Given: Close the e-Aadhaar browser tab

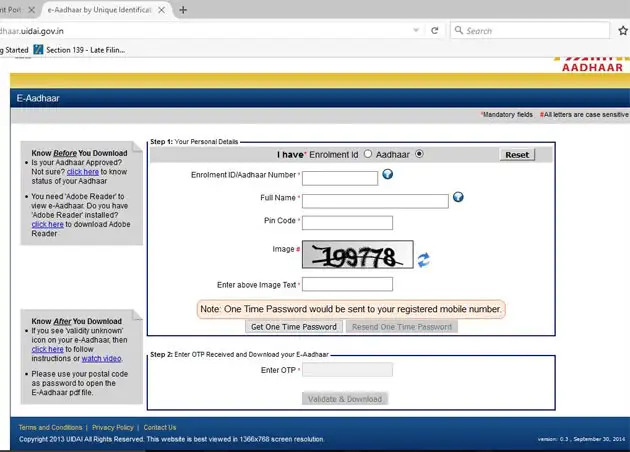Looking at the screenshot, I should (164, 9).
